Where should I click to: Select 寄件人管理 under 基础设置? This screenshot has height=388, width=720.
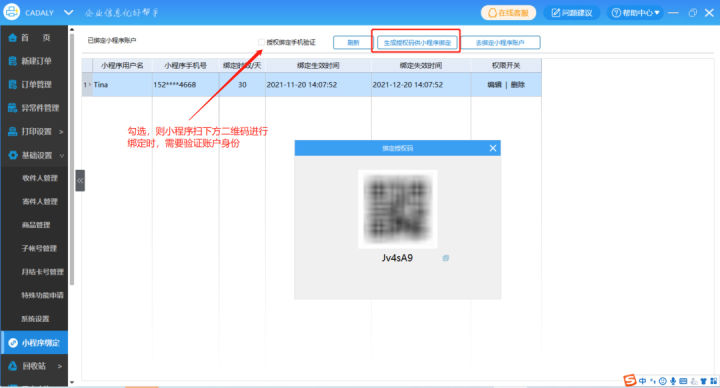40,202
